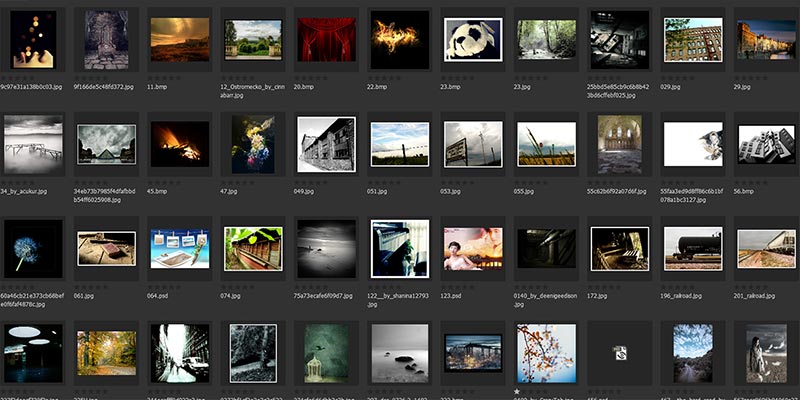This screenshot has height=400, width=800.
Task: Select the misty pier thumbnail 34_by_acukur.jpg
Action: (33, 144)
